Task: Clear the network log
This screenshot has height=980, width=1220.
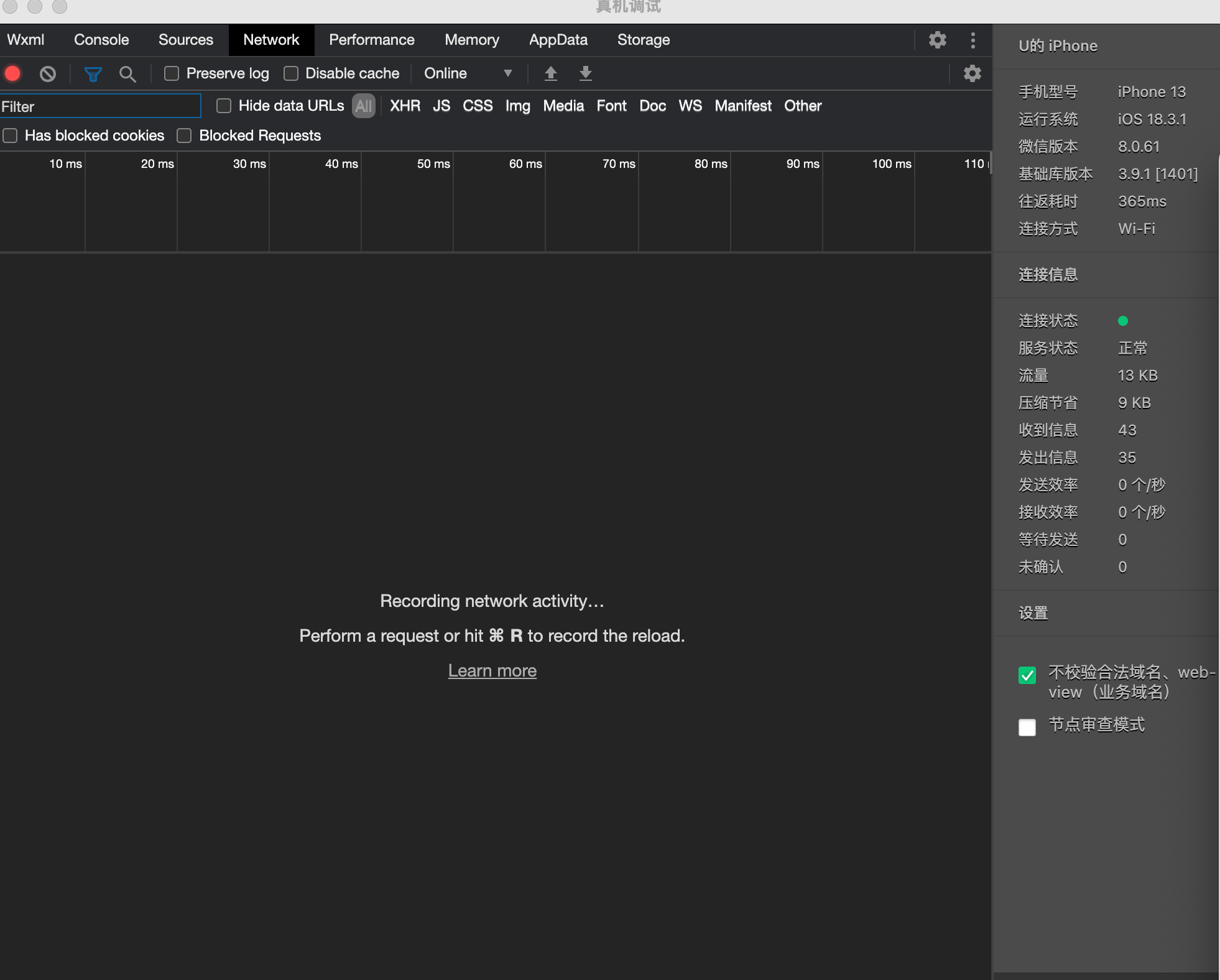Action: click(47, 74)
